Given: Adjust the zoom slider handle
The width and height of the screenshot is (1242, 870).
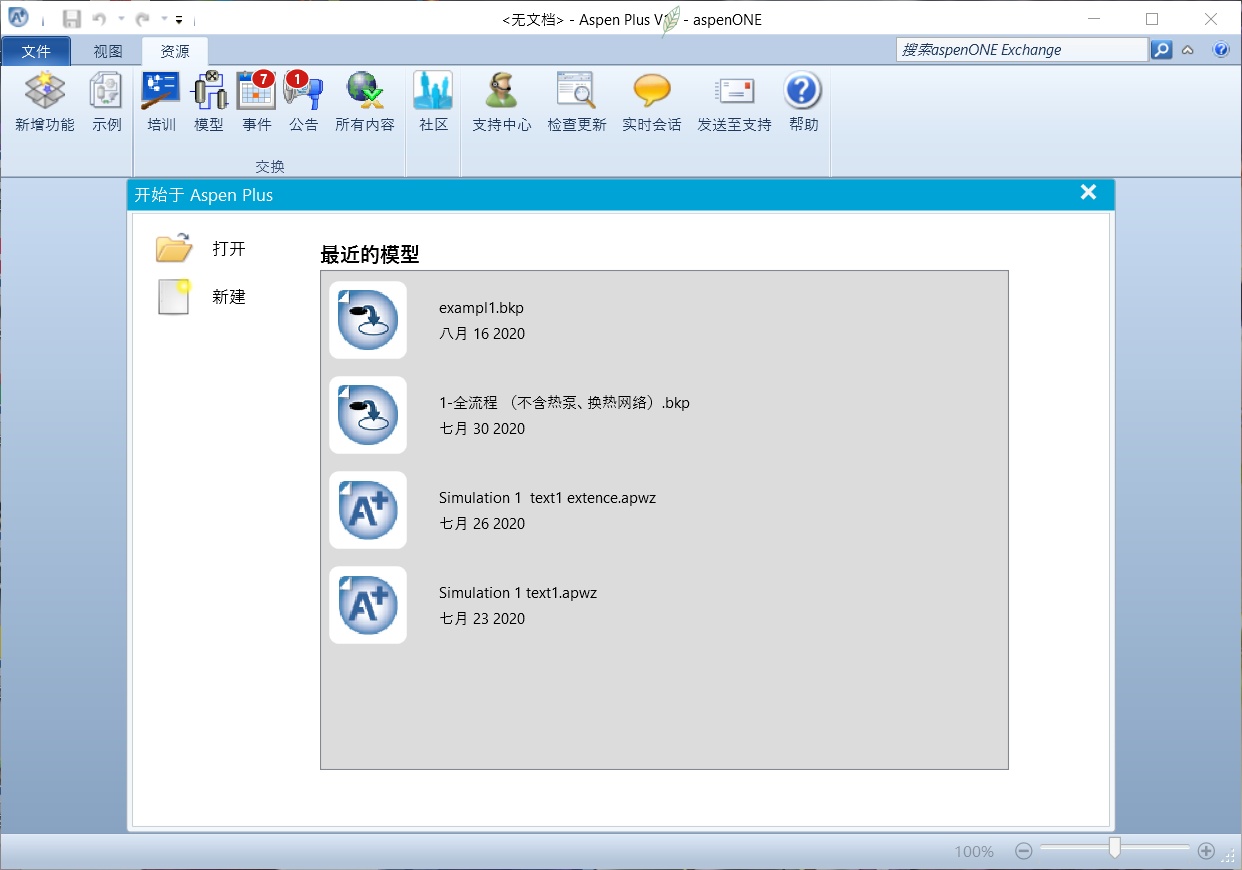Looking at the screenshot, I should pos(1114,848).
